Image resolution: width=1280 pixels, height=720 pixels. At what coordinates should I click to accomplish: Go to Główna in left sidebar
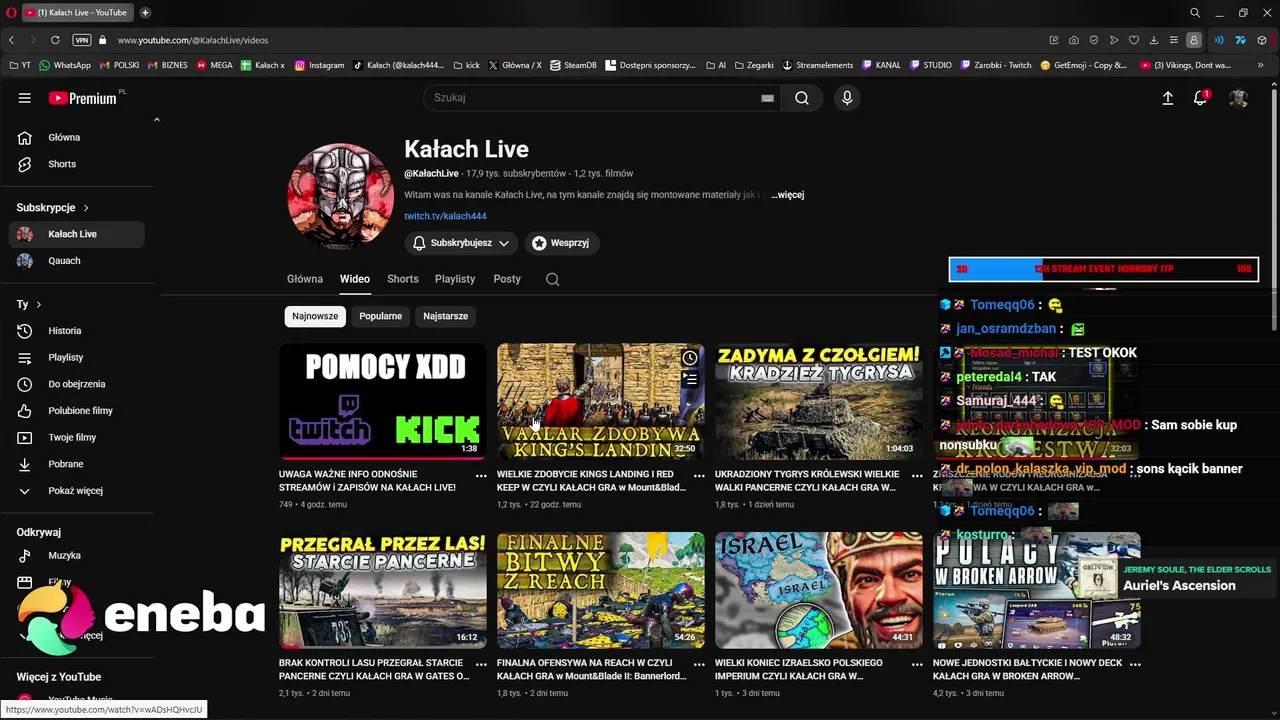(x=76, y=138)
